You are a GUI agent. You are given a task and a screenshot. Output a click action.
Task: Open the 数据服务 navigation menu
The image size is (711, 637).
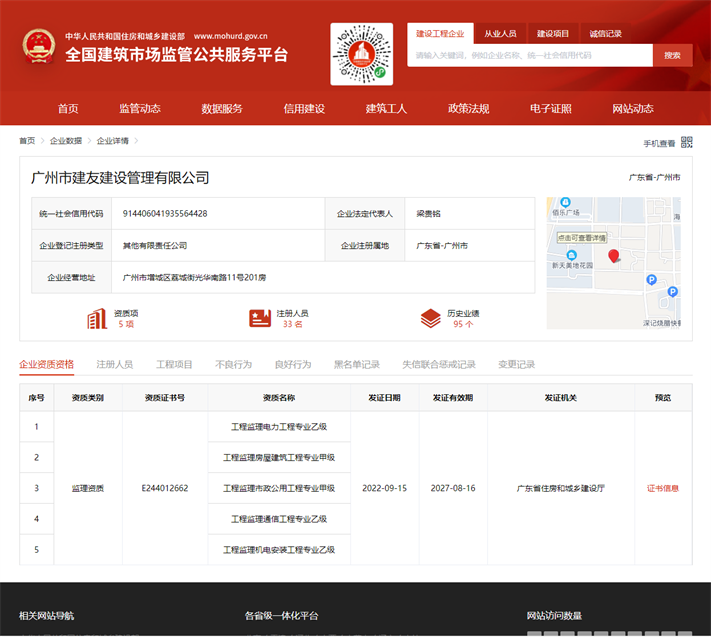(x=221, y=108)
